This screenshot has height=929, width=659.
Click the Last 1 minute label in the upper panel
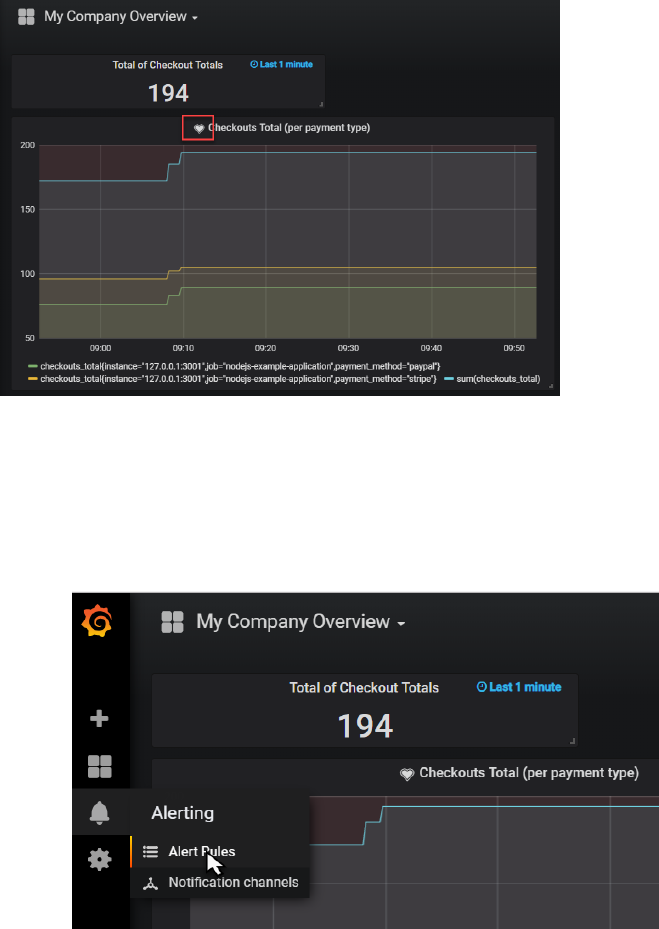pyautogui.click(x=286, y=64)
